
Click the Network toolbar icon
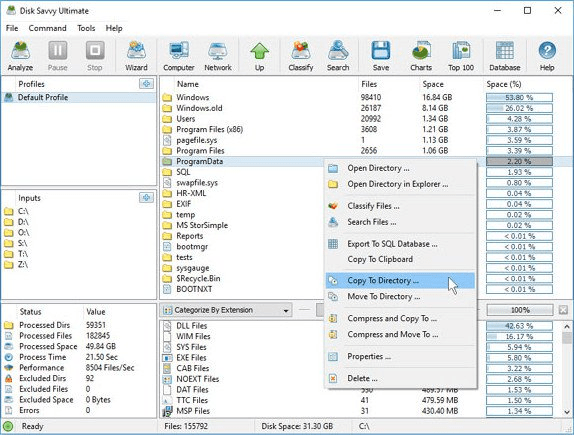pos(218,56)
